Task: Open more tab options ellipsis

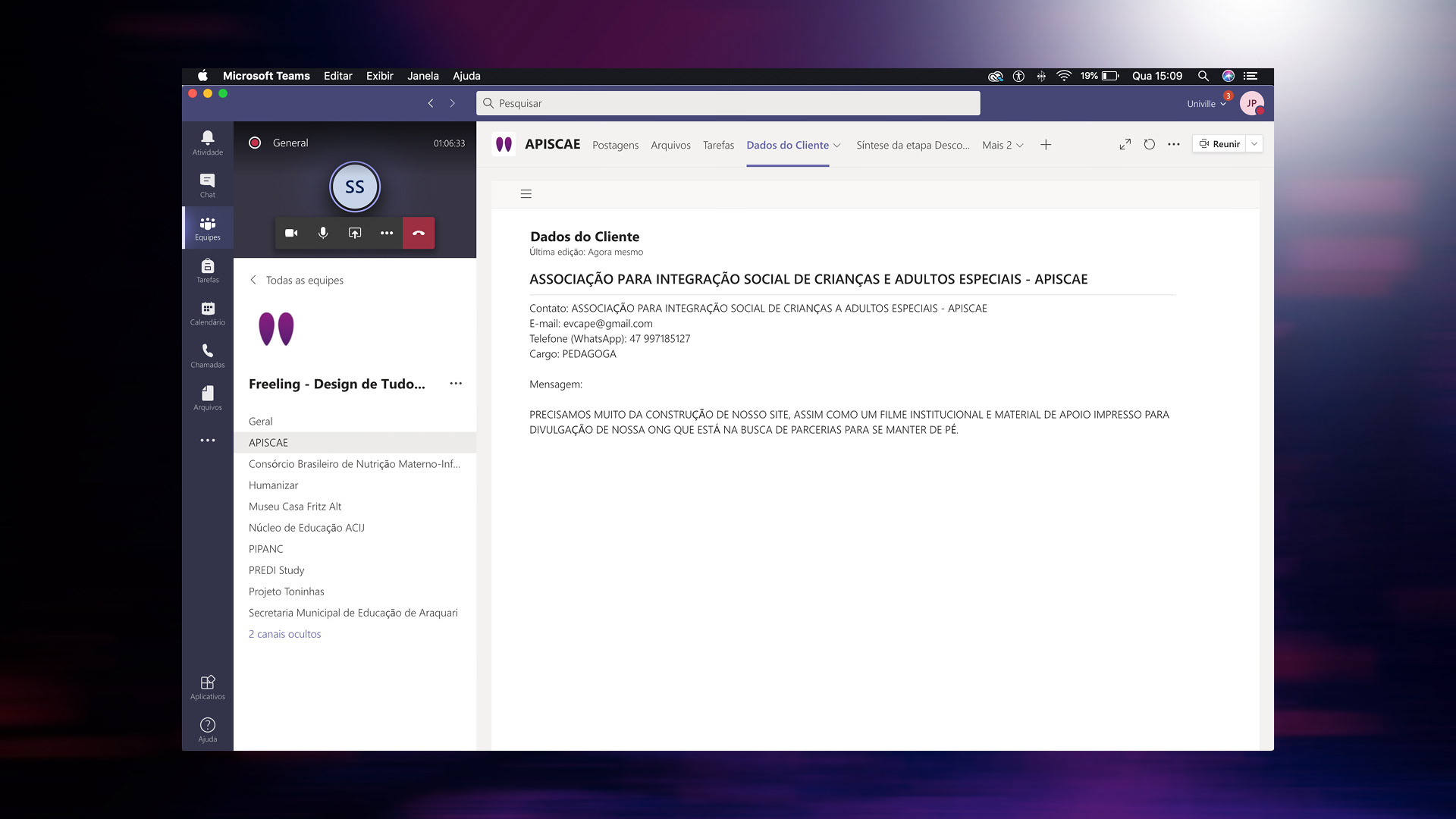Action: click(x=1174, y=144)
